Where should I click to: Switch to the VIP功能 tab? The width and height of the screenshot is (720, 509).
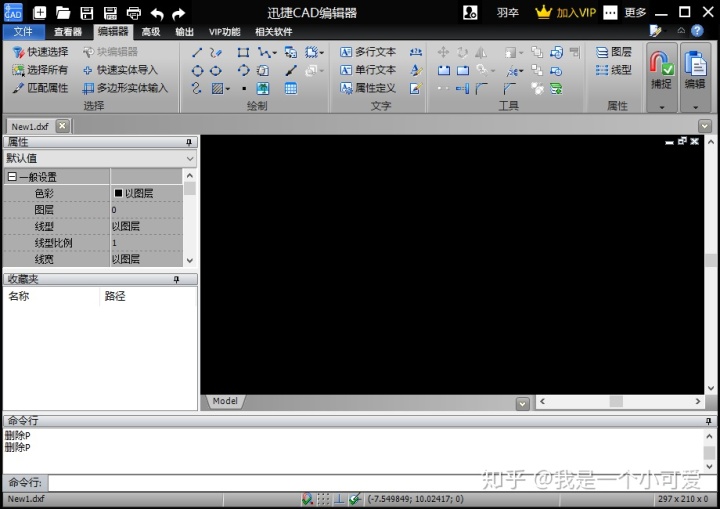[225, 32]
